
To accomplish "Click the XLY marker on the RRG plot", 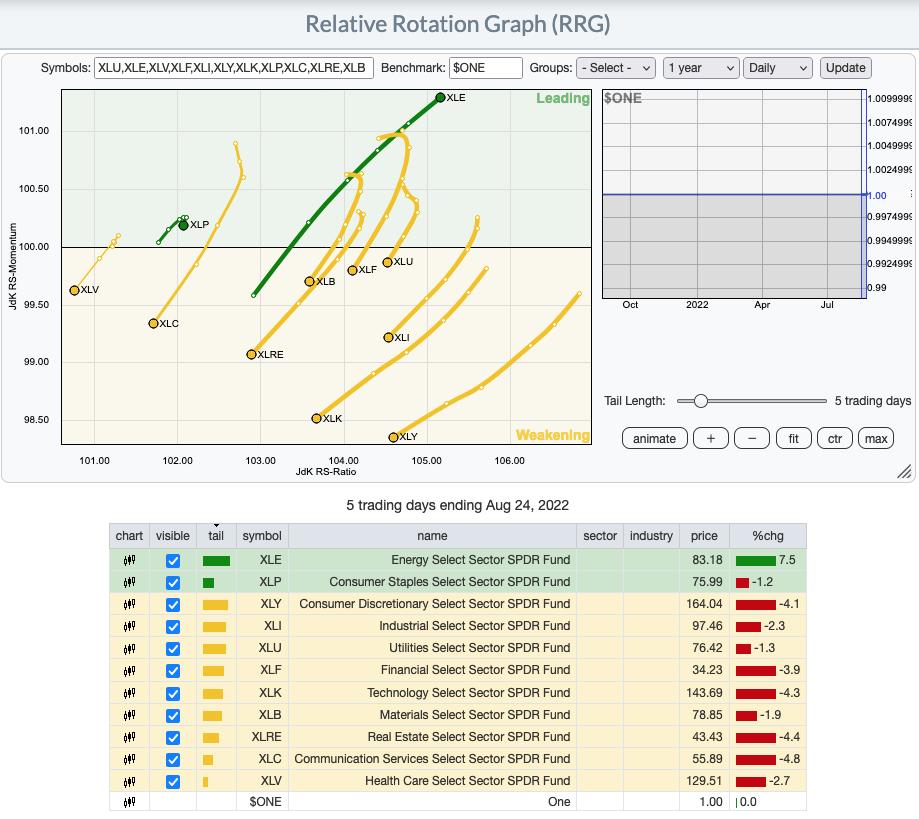I will [x=393, y=437].
